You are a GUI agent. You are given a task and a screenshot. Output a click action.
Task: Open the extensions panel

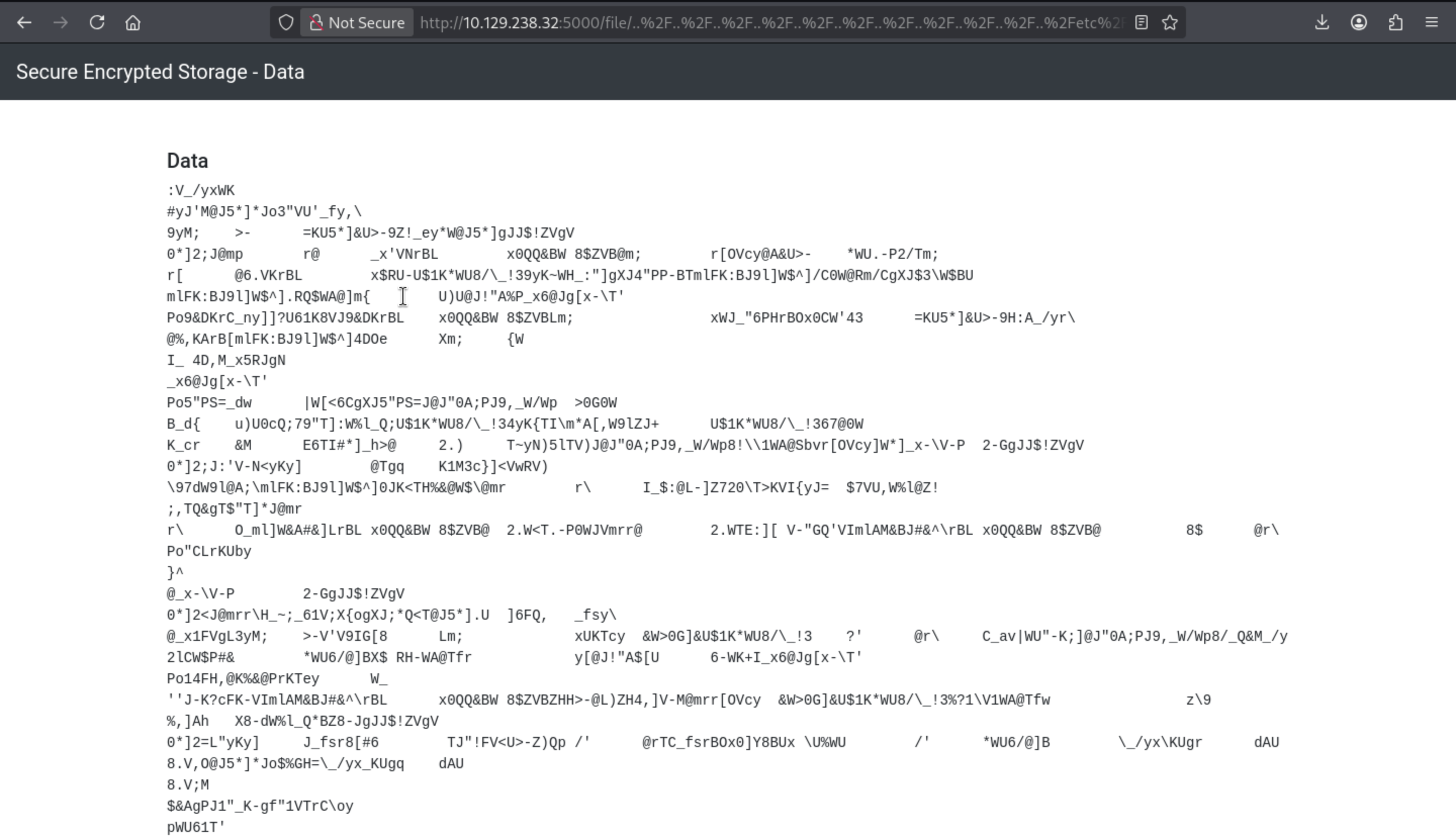[1396, 22]
